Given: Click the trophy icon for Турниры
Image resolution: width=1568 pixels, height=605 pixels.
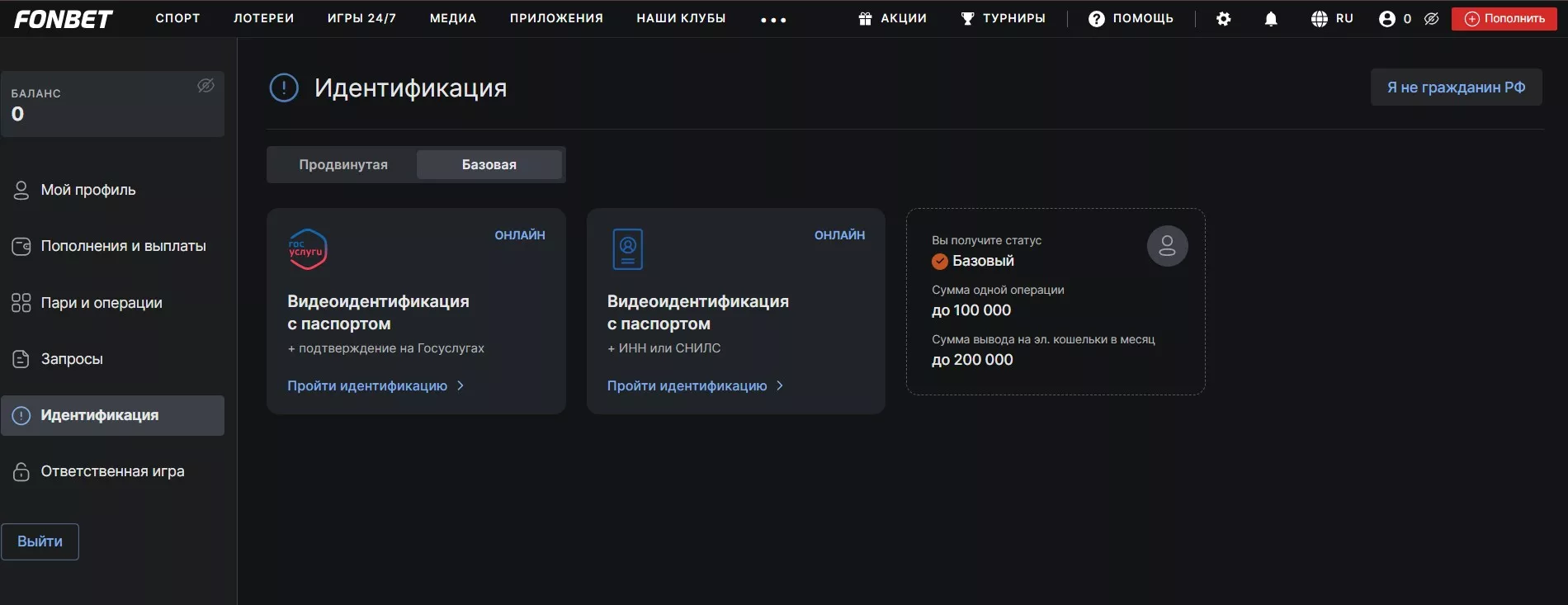Looking at the screenshot, I should click(x=967, y=18).
